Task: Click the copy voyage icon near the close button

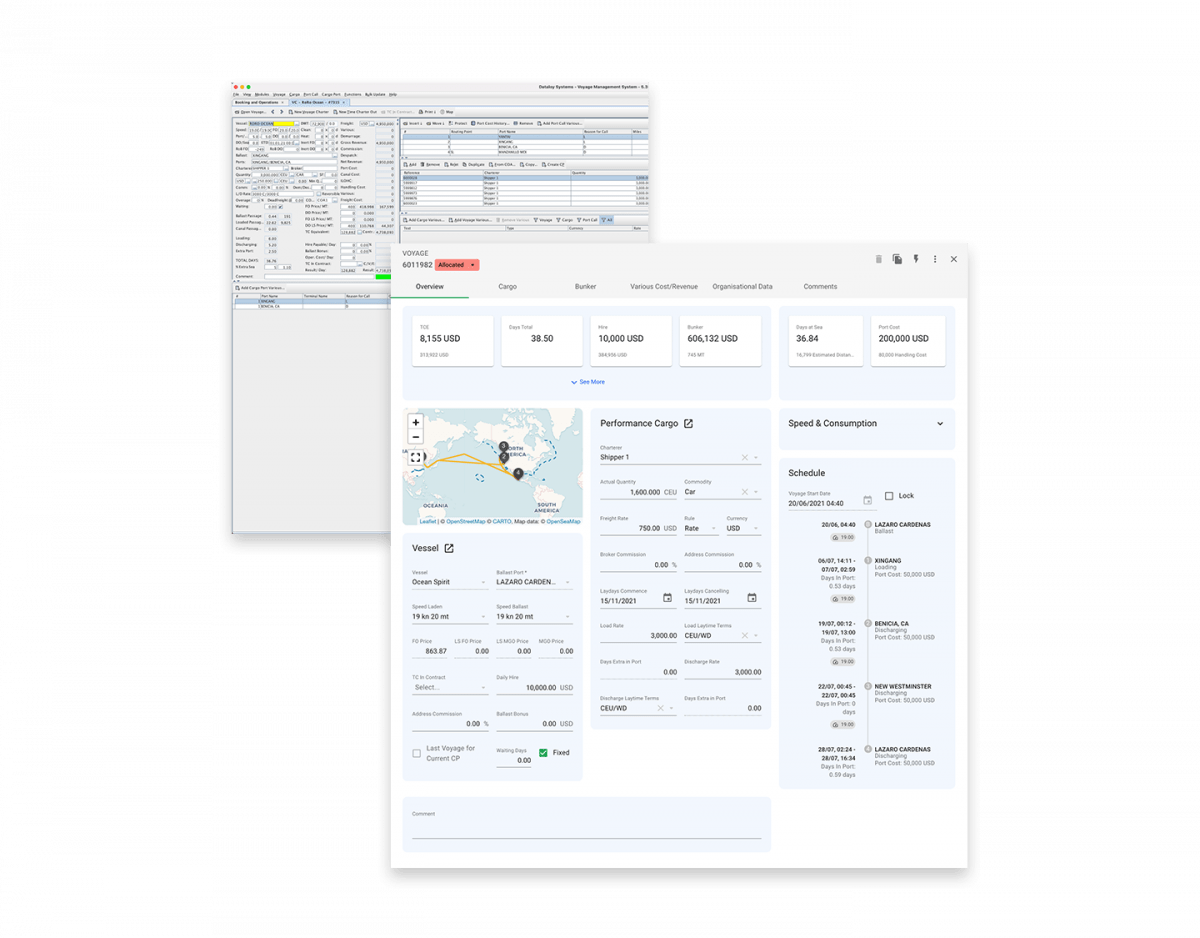Action: click(x=897, y=259)
